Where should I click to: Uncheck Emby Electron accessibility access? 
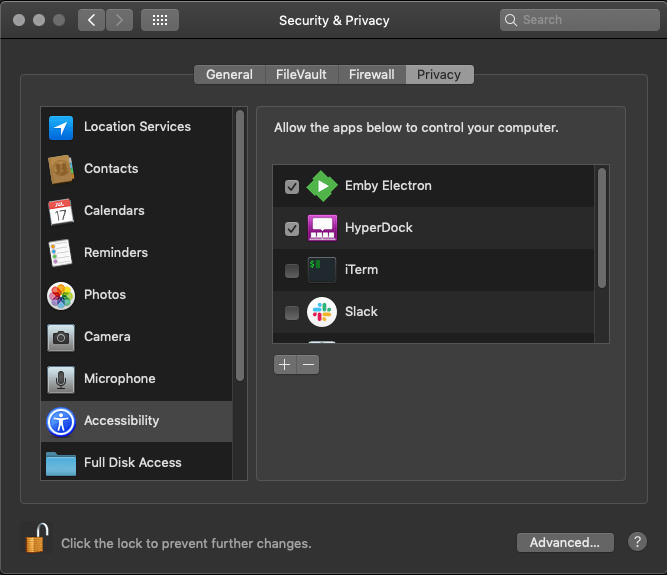tap(292, 186)
